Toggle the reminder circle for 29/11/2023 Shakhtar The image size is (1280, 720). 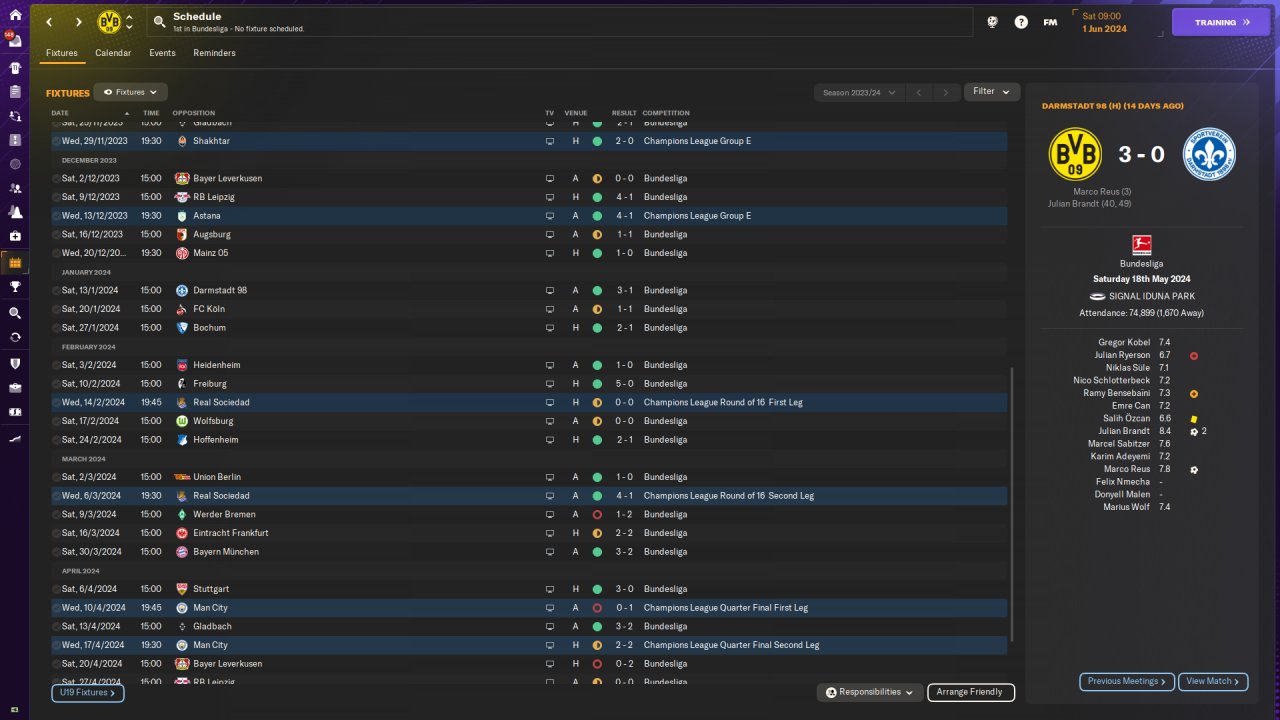pos(56,141)
